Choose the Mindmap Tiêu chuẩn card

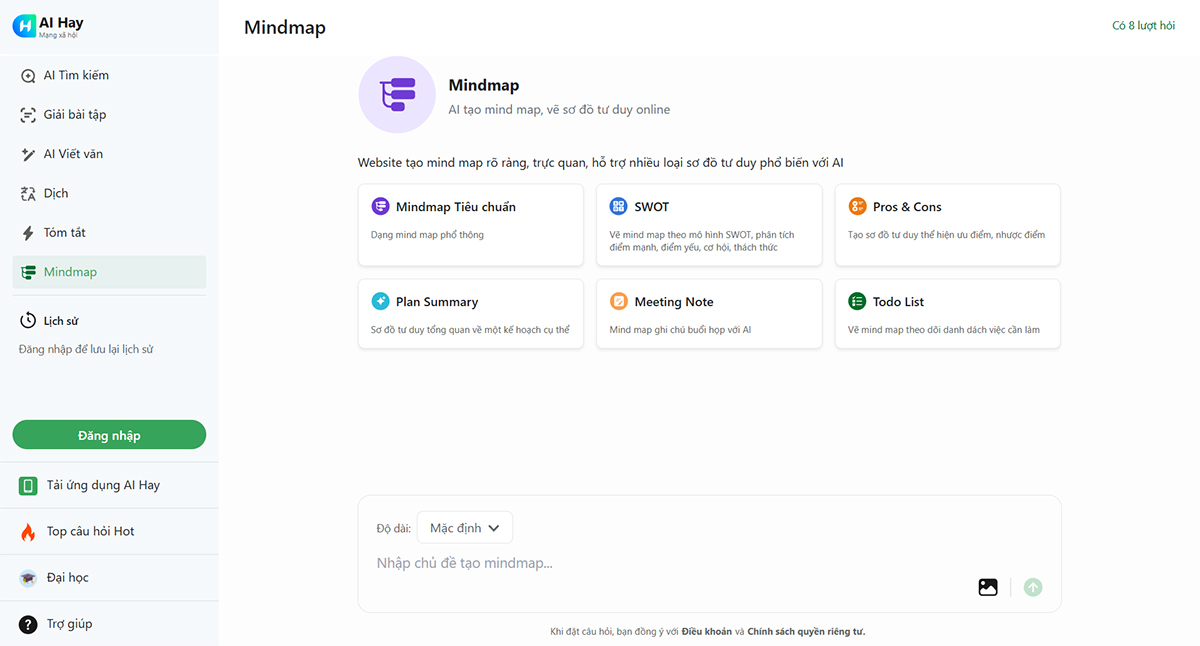tap(470, 225)
